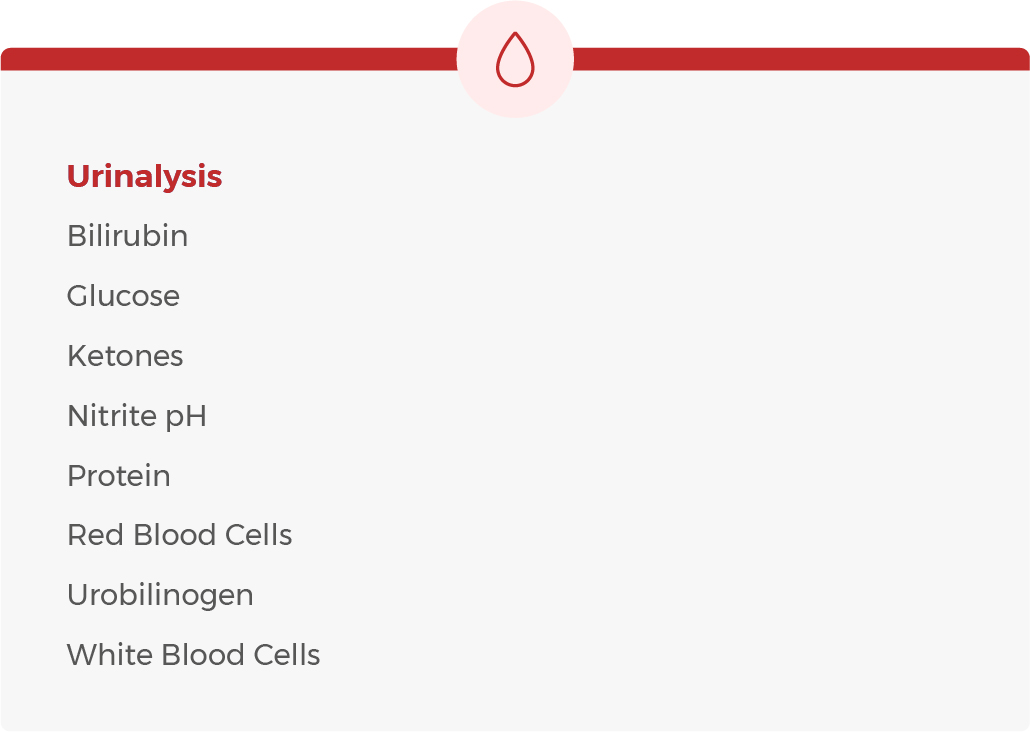Select the Protein list item
The image size is (1030, 732).
coord(118,476)
